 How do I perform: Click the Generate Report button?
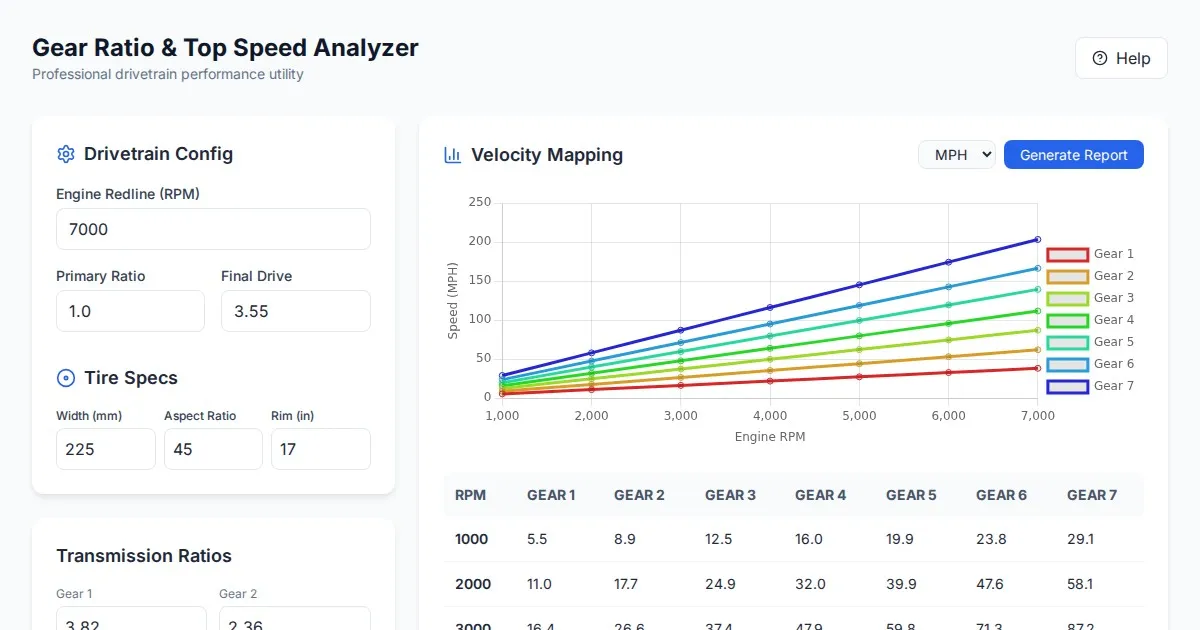(1073, 155)
